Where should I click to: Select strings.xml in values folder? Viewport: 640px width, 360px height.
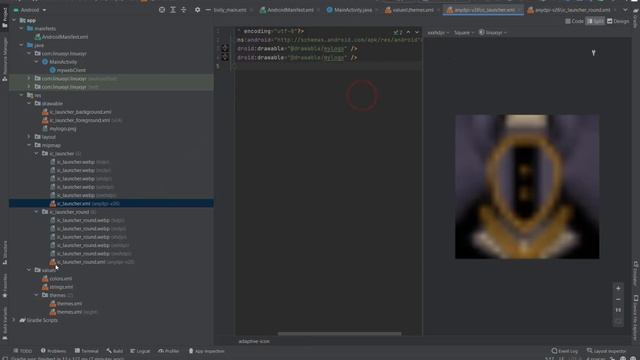pos(61,287)
